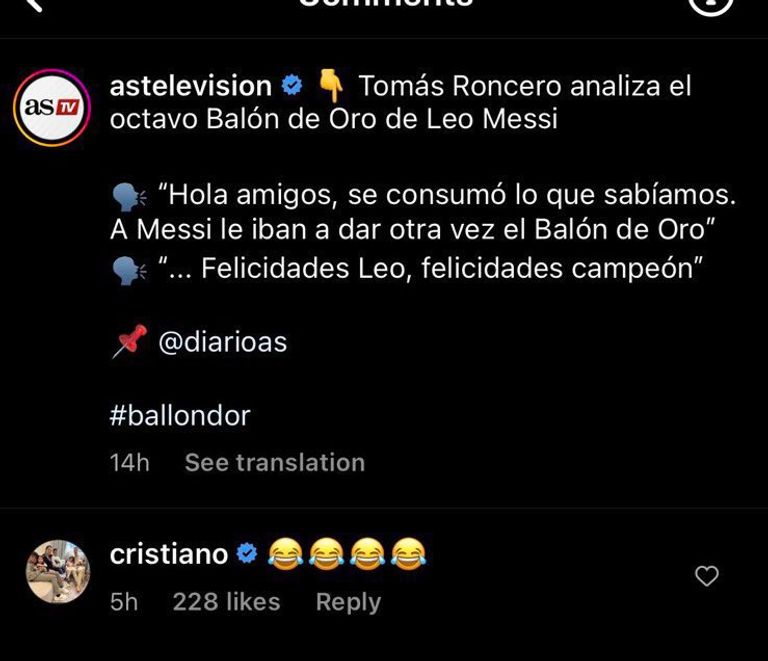768x661 pixels.
Task: Tap the pointing-down emoji in the caption
Action: click(331, 87)
